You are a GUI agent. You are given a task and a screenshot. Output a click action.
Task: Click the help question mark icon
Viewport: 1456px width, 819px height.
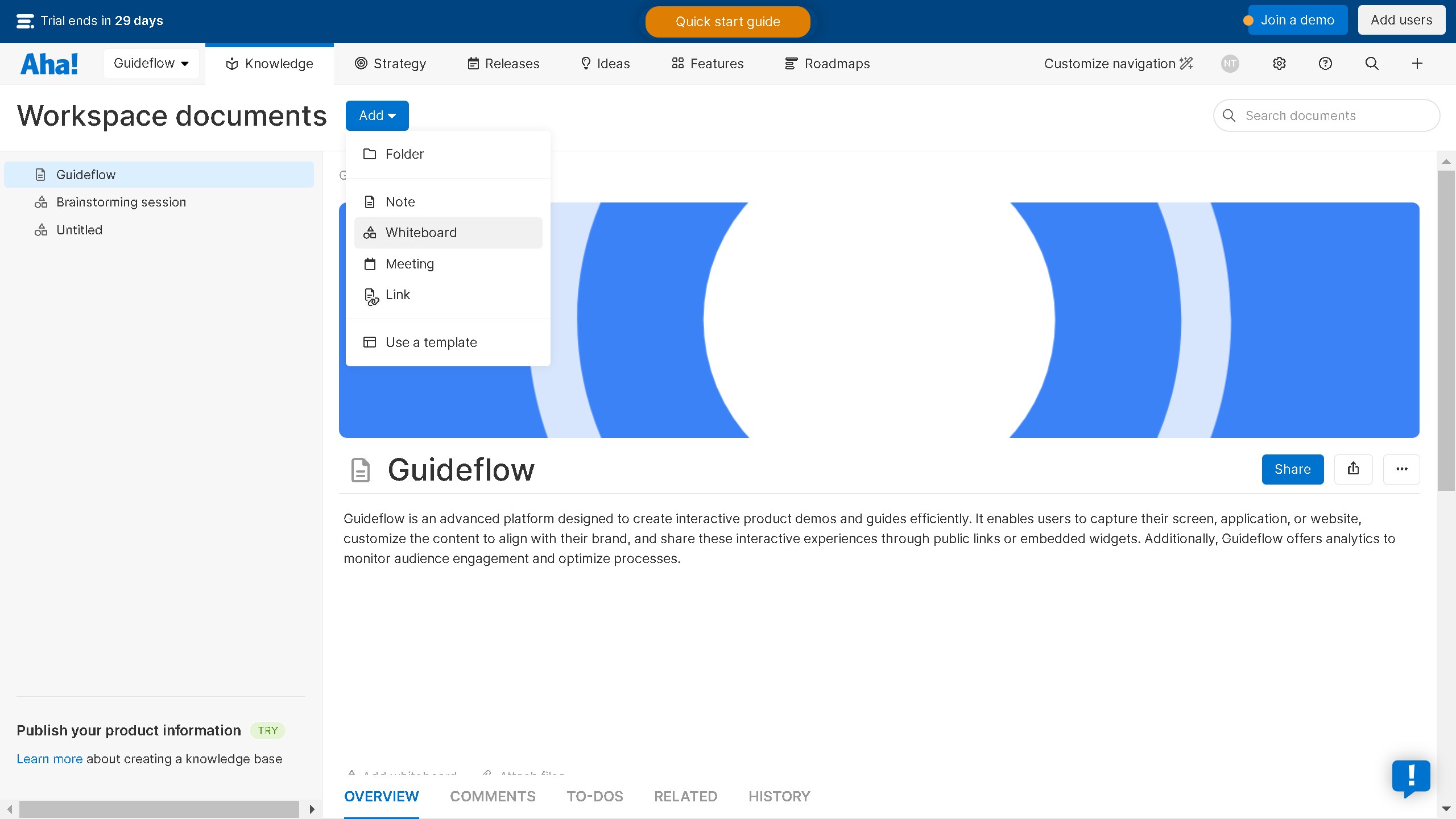click(1325, 64)
